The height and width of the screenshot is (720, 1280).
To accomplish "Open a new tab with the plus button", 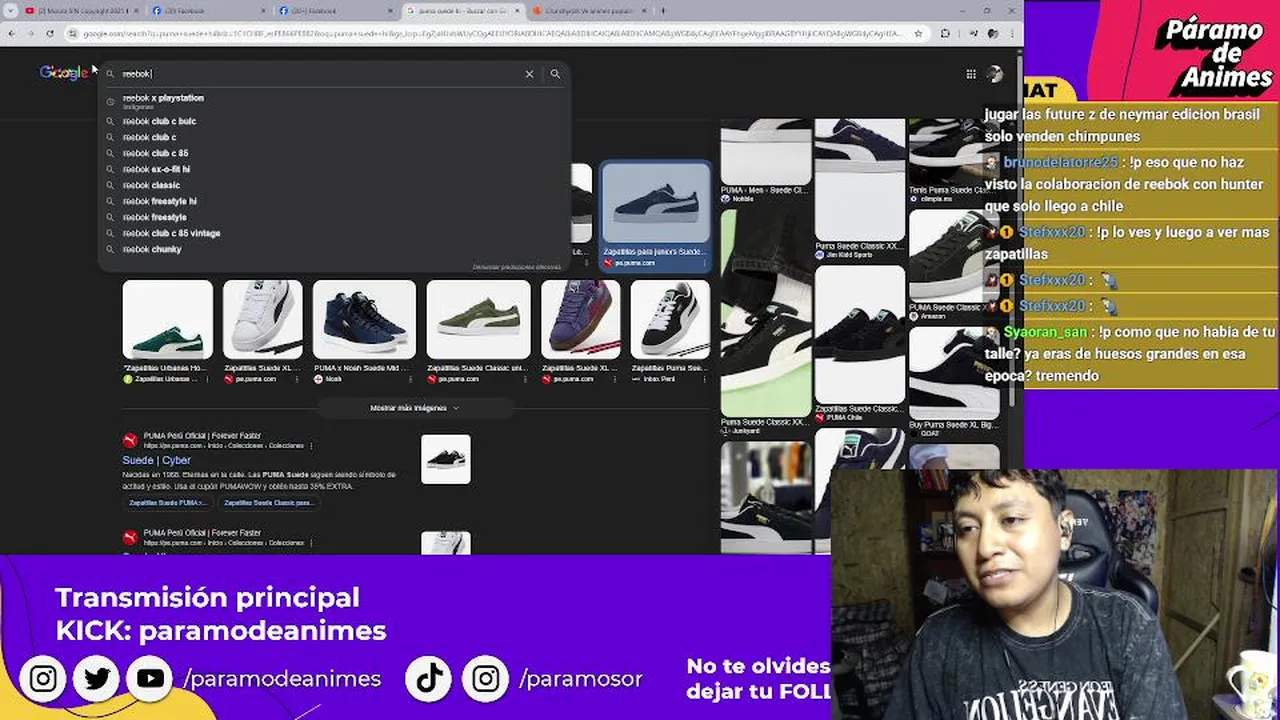I will pos(662,10).
